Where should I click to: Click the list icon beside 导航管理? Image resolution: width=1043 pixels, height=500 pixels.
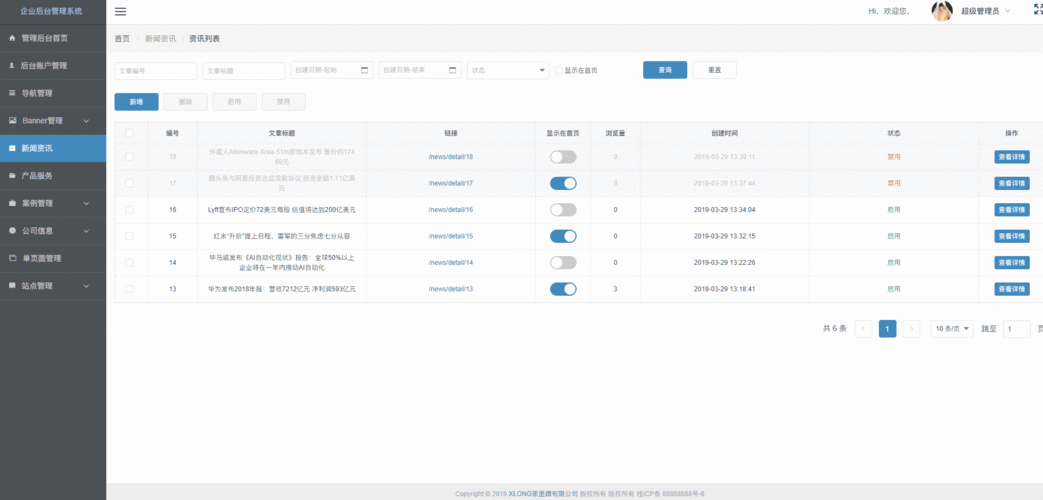[12, 93]
